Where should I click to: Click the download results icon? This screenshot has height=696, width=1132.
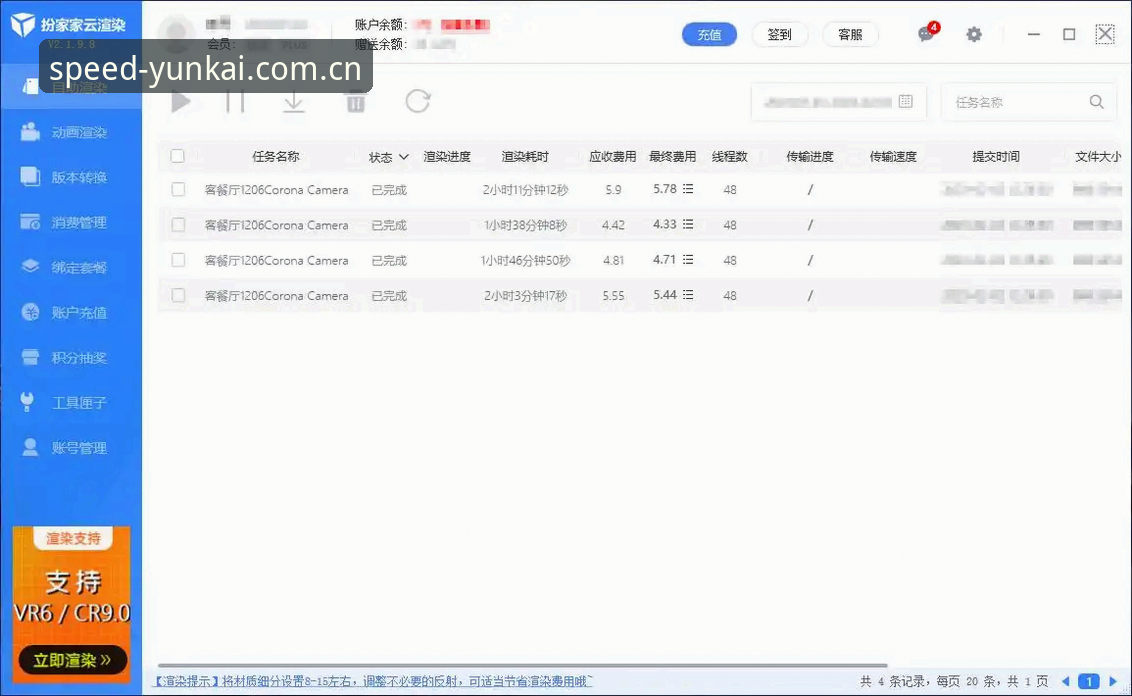coord(293,102)
